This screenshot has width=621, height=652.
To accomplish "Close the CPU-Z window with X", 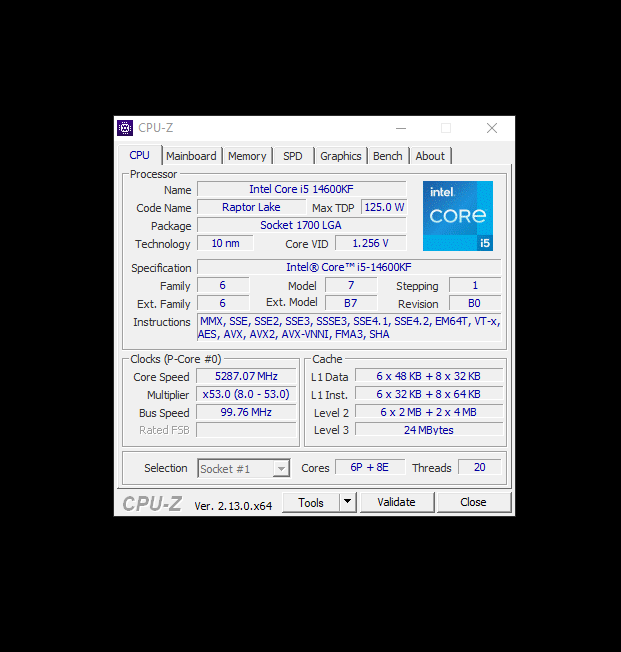I will coord(492,128).
